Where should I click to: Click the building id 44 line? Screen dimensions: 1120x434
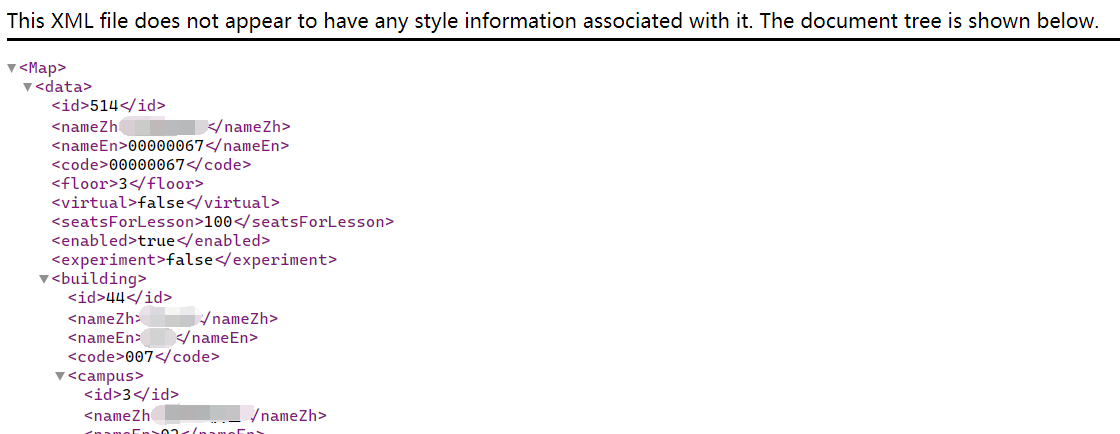pos(120,298)
